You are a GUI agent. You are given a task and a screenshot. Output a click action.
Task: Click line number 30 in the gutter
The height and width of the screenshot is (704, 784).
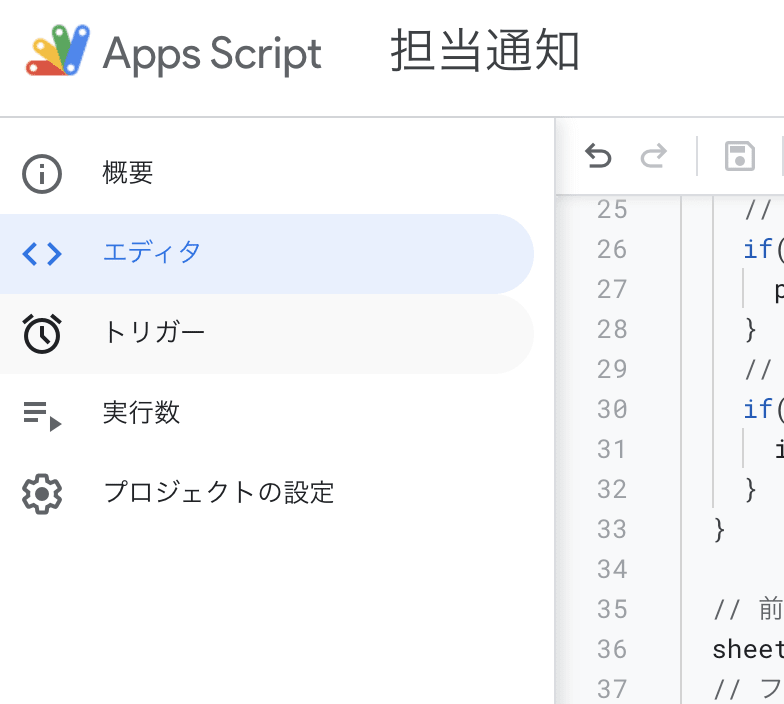[x=611, y=409]
